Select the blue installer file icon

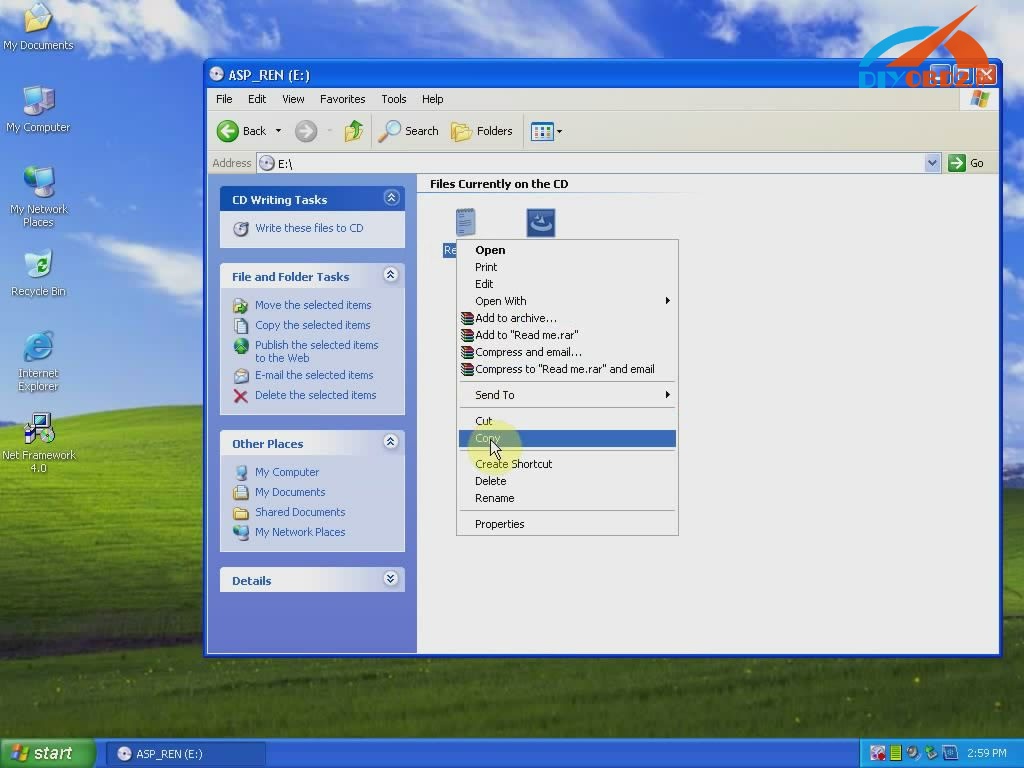point(541,223)
